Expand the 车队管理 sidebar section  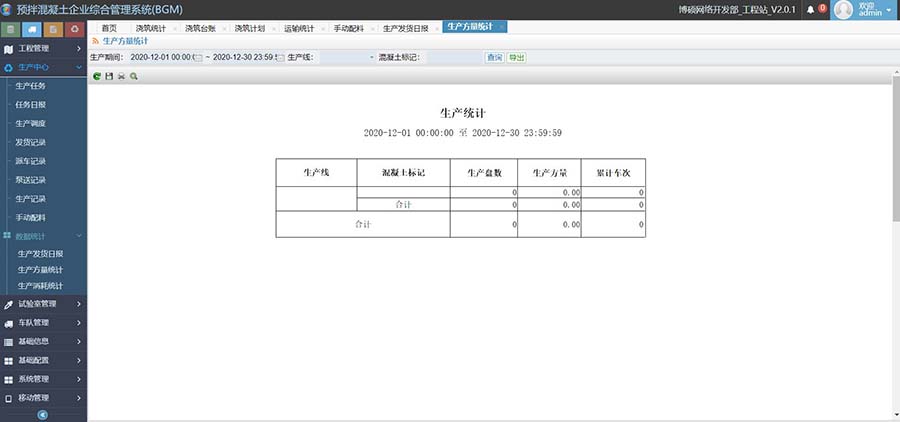click(43, 323)
